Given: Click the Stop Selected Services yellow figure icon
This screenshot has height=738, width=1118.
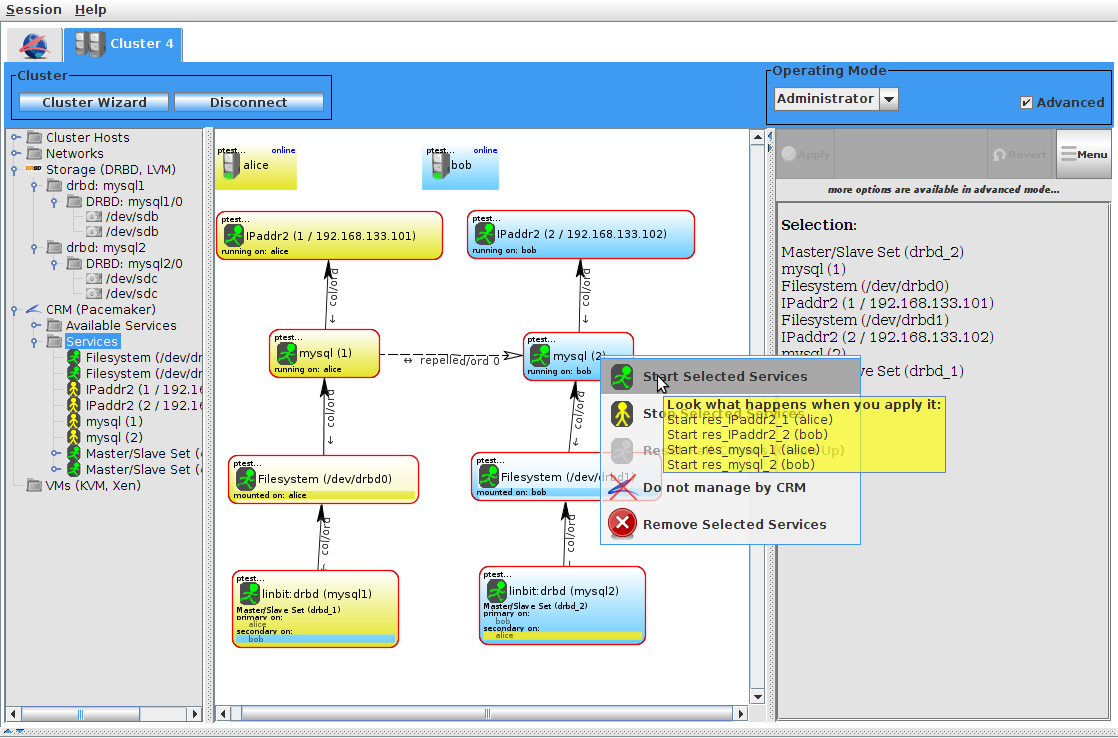Looking at the screenshot, I should 622,414.
